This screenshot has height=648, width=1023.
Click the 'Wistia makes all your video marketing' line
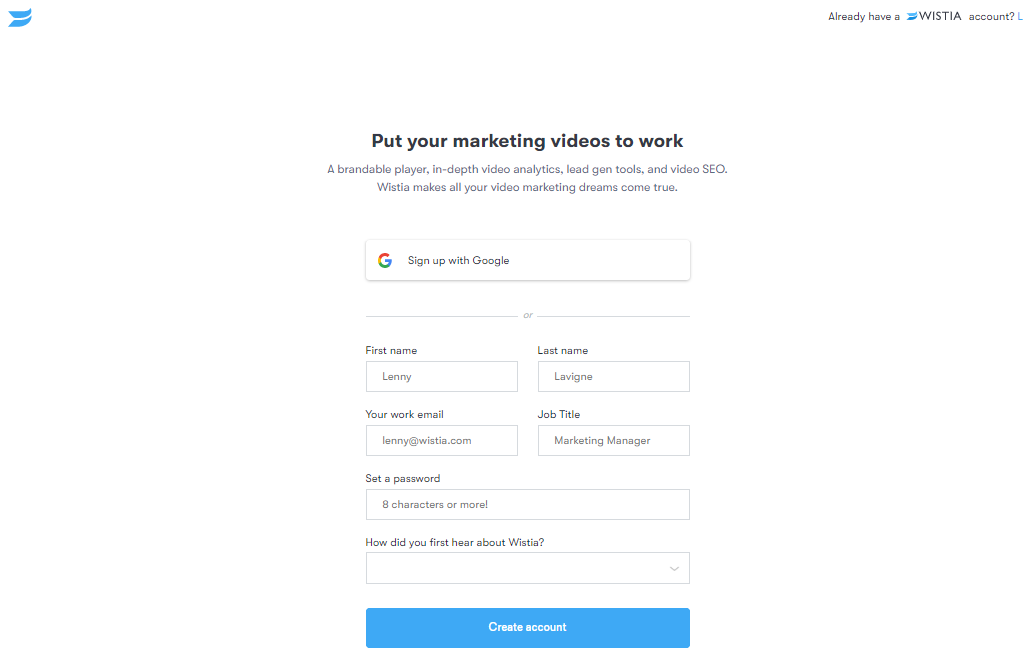(x=527, y=187)
